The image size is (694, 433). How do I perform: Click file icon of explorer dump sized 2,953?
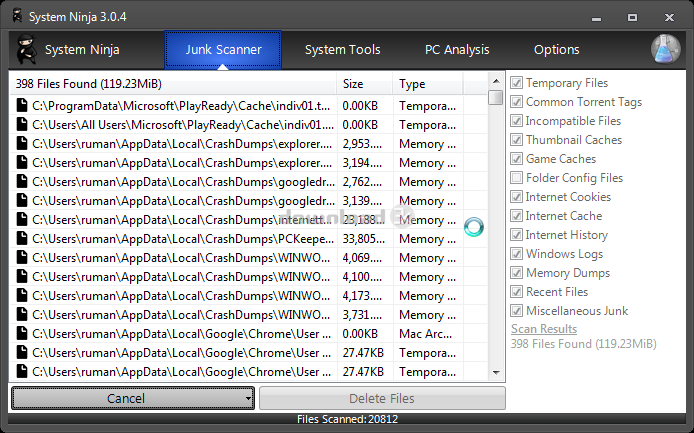click(22, 144)
